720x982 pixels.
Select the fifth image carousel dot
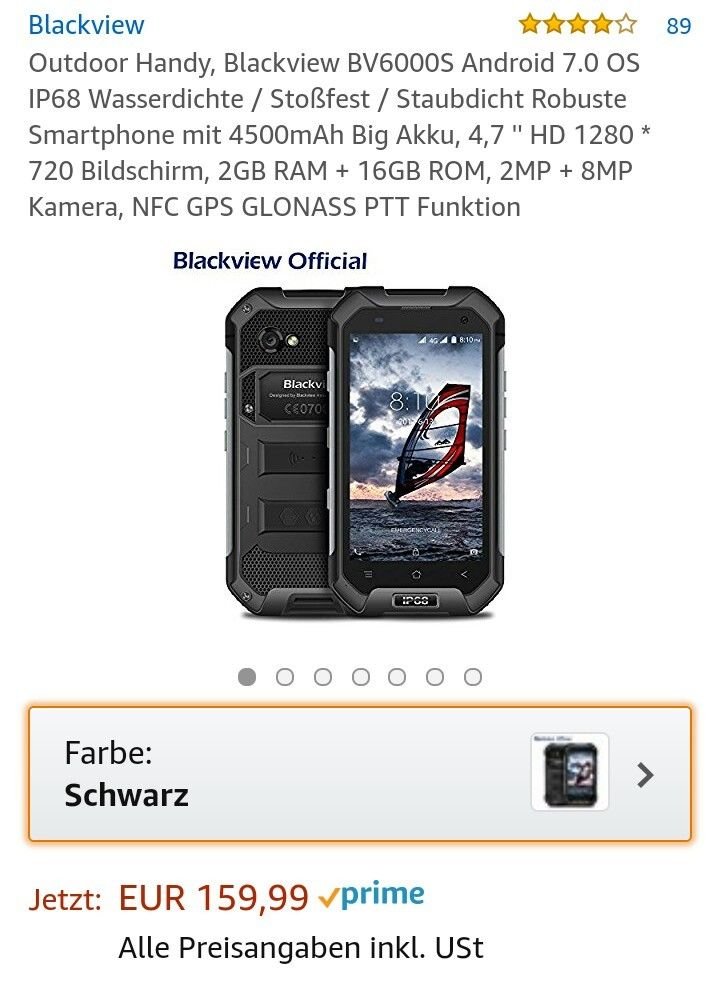point(397,676)
